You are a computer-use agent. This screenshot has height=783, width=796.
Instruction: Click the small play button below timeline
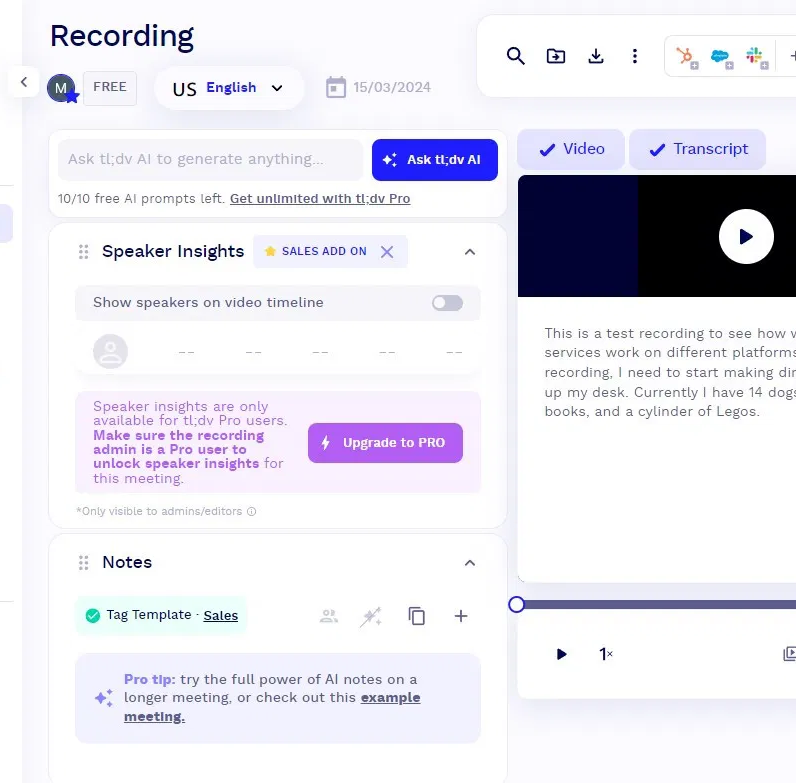pyautogui.click(x=561, y=654)
